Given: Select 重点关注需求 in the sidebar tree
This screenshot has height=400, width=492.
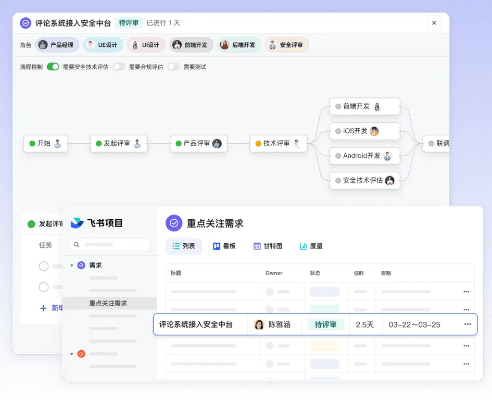Looking at the screenshot, I should (110, 303).
